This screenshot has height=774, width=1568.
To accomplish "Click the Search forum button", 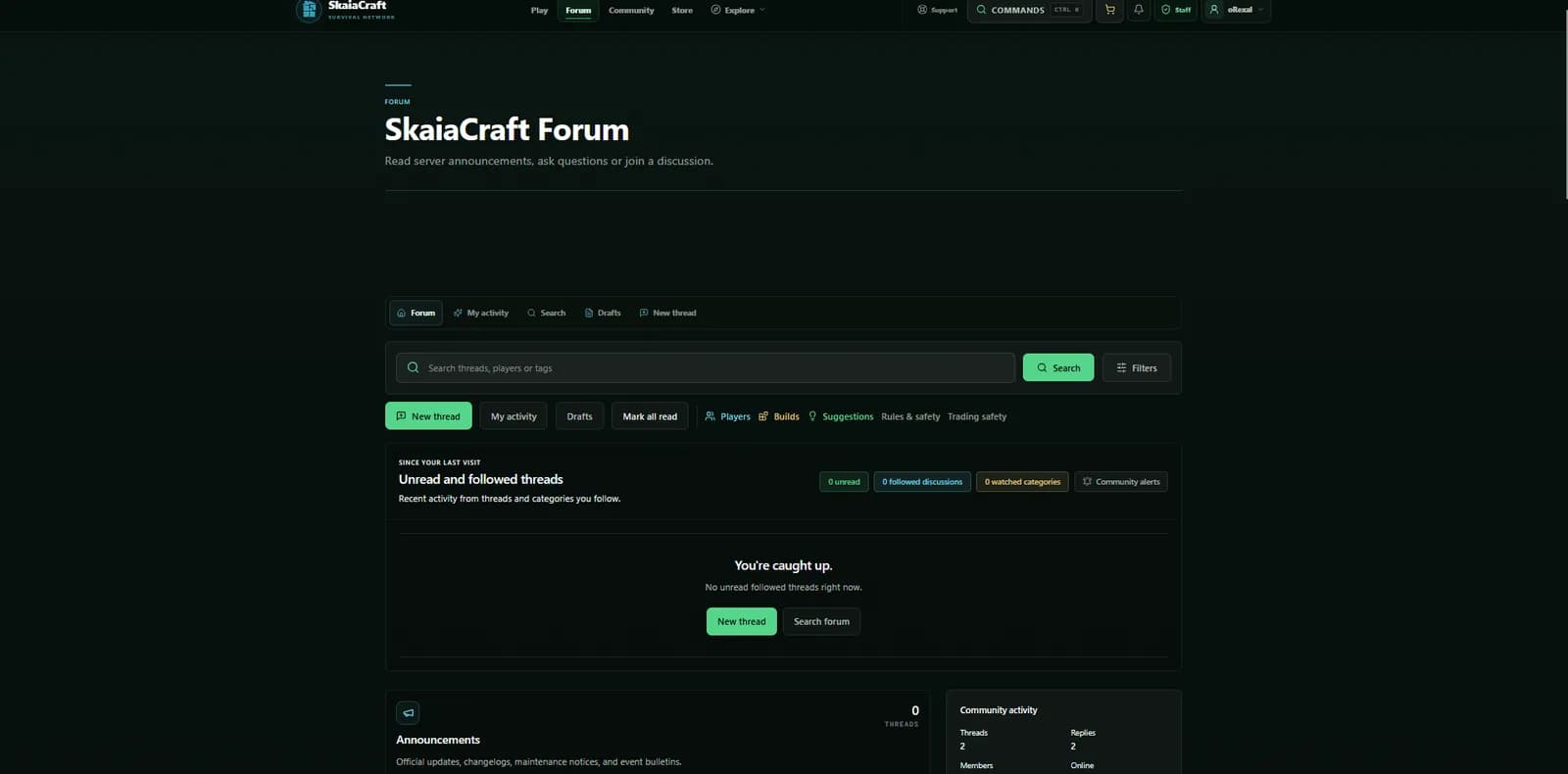I will [821, 621].
